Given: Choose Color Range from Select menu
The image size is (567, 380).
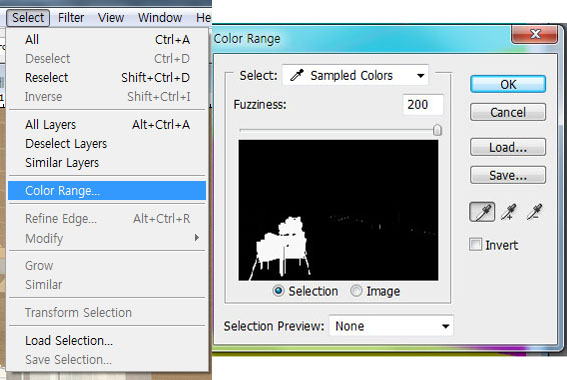Looking at the screenshot, I should pyautogui.click(x=107, y=191).
